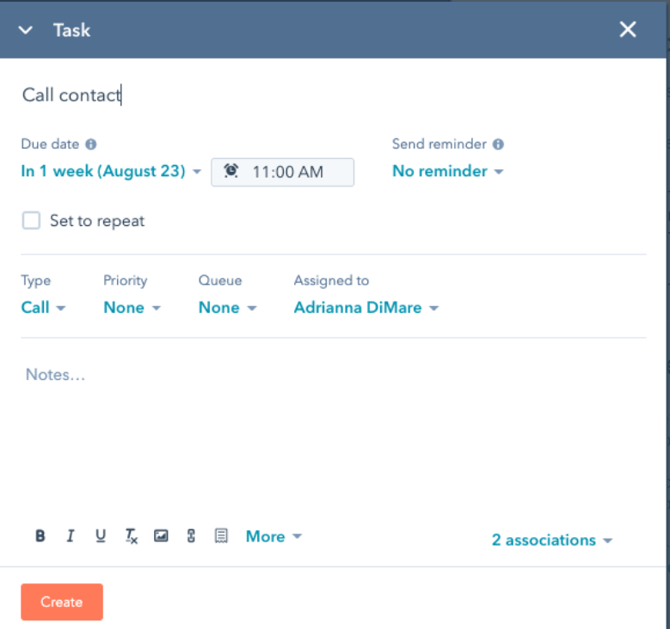Open the Queue dropdown showing None

(x=227, y=307)
